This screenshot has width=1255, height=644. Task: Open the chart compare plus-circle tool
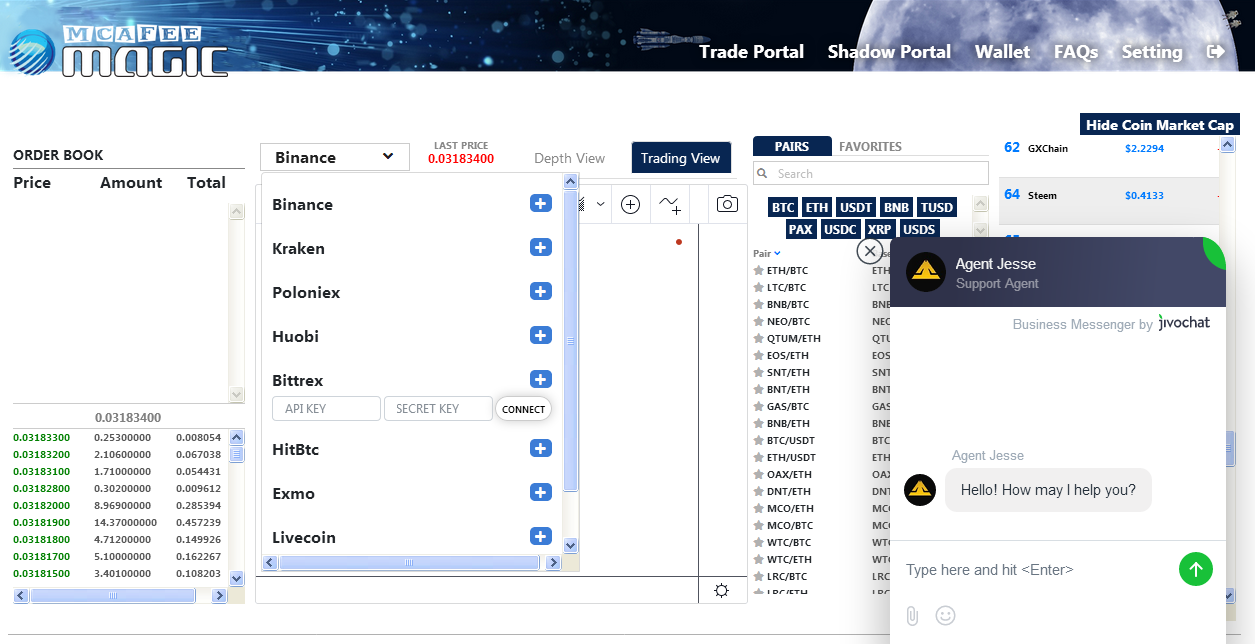pyautogui.click(x=630, y=204)
